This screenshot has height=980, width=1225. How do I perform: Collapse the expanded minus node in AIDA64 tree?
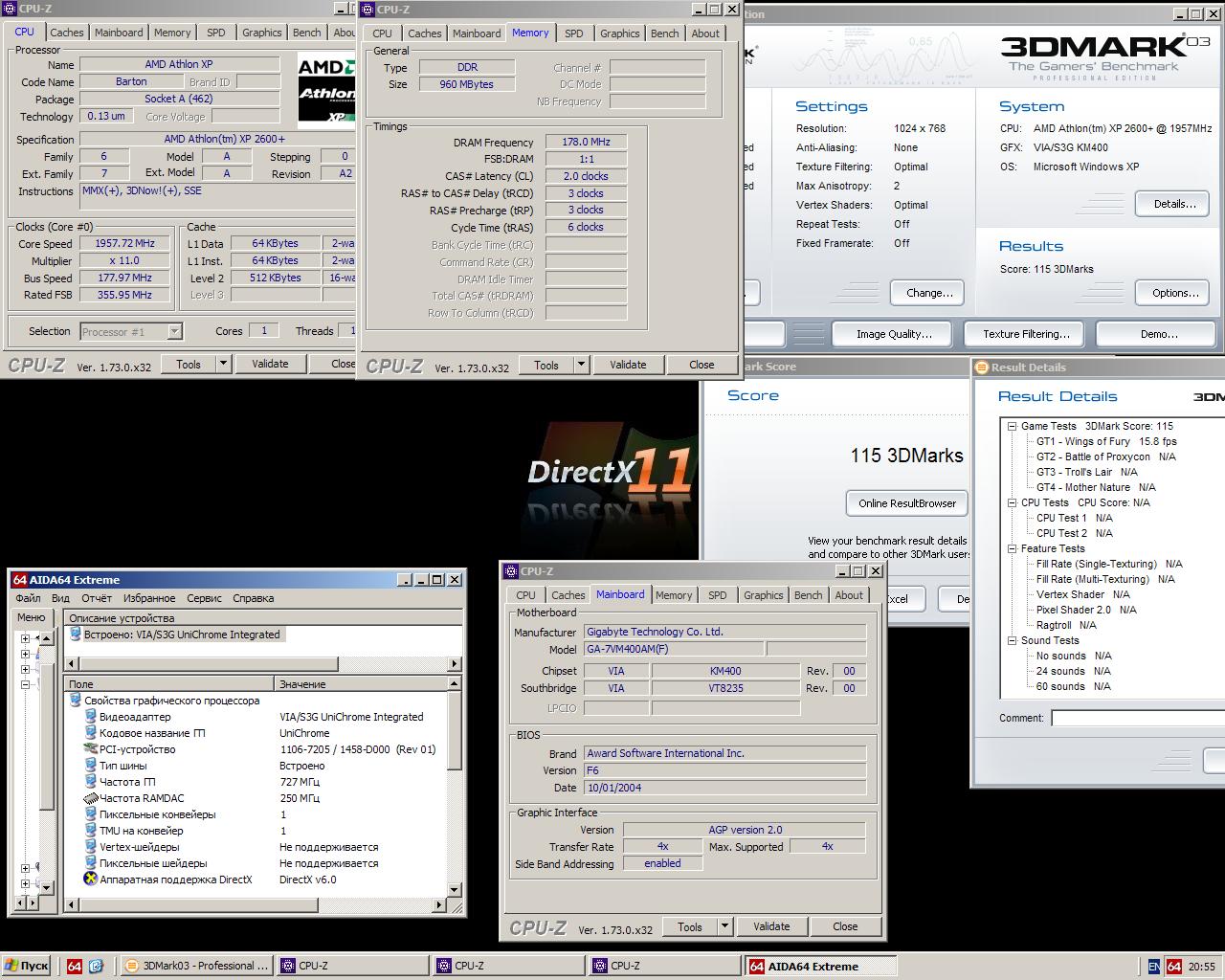(25, 686)
